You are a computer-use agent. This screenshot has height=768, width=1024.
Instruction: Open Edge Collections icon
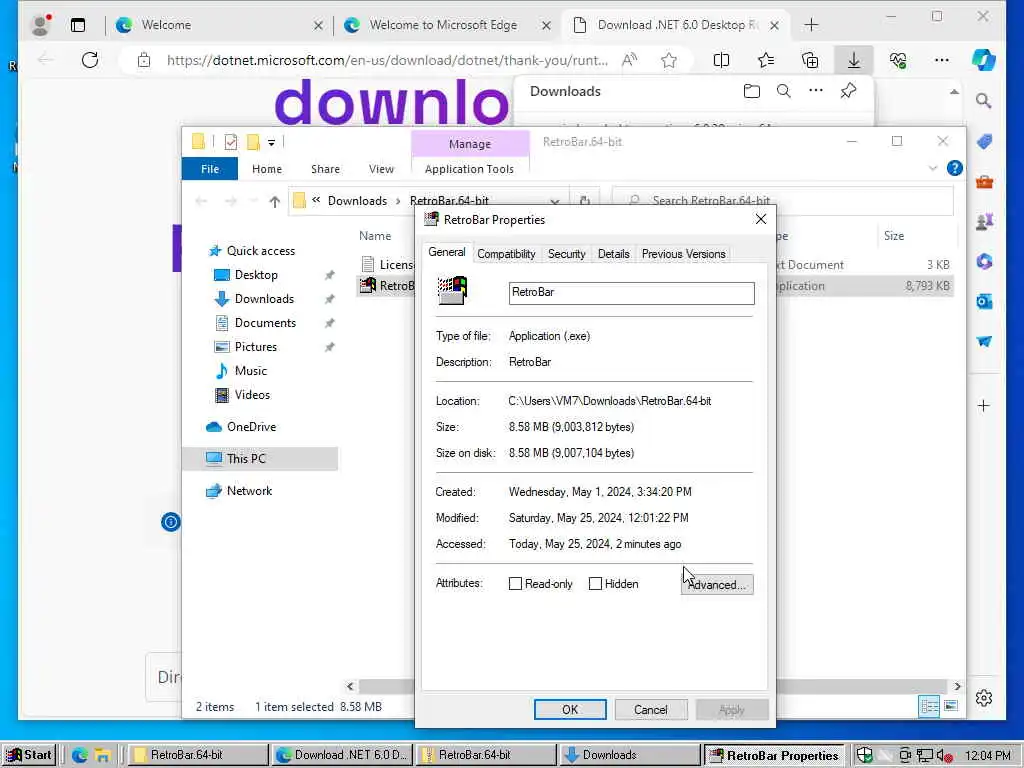pyautogui.click(x=810, y=61)
